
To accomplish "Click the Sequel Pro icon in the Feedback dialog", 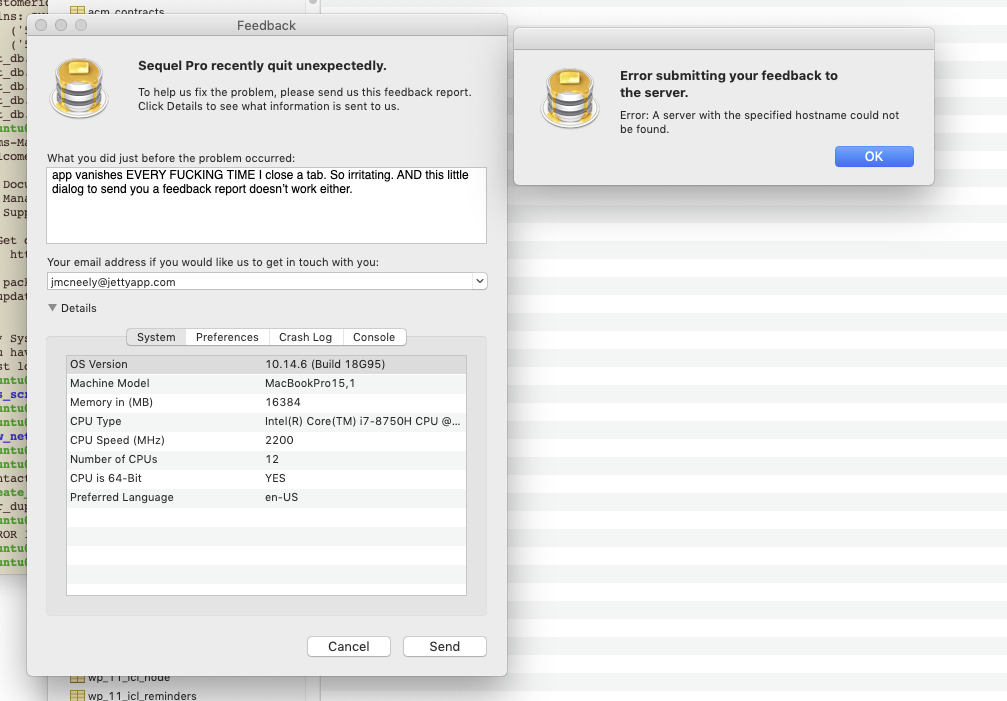I will 79,87.
